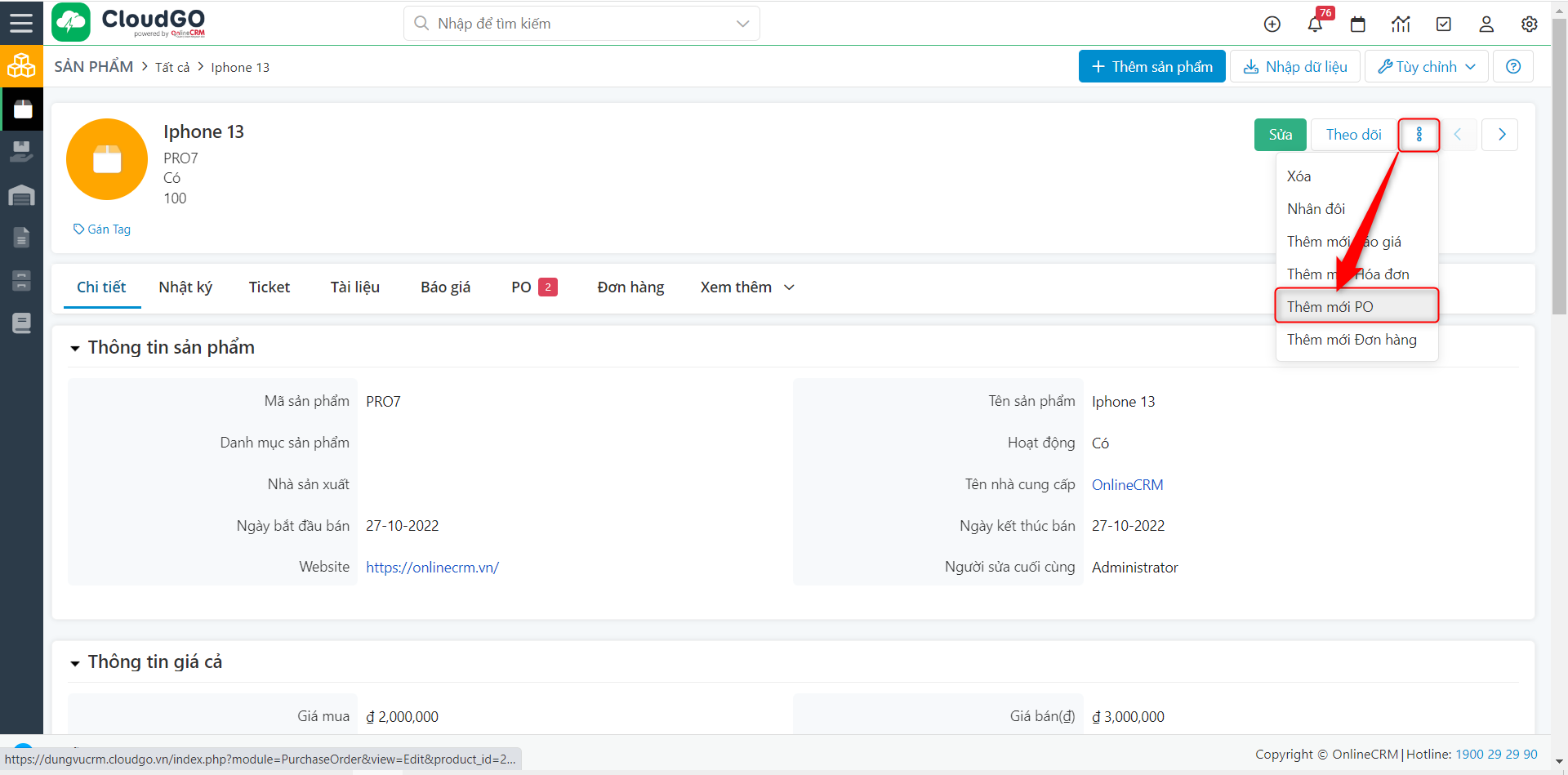Open the user profile icon
Image resolution: width=1568 pixels, height=775 pixels.
point(1486,24)
